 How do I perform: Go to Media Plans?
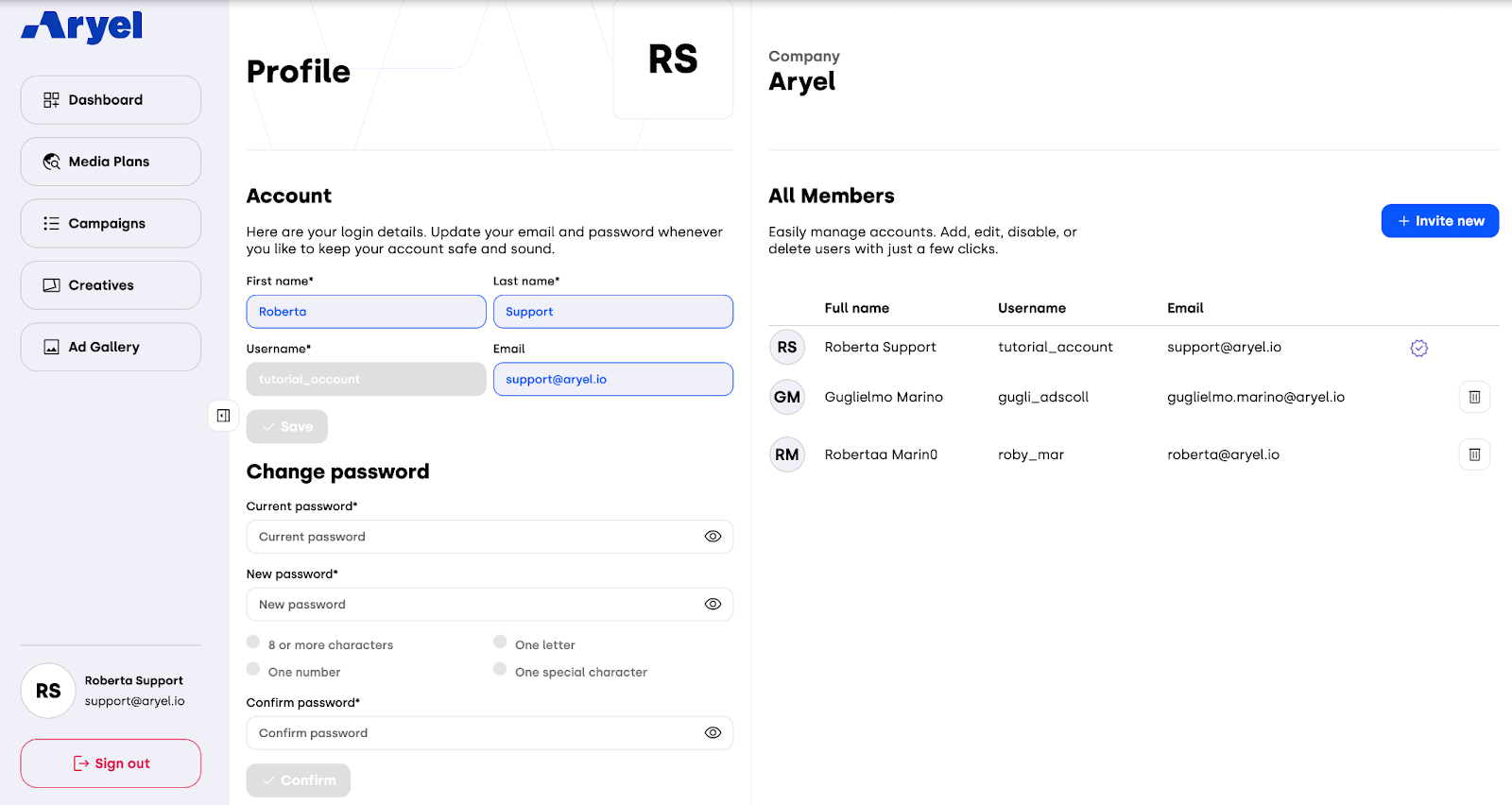[111, 162]
